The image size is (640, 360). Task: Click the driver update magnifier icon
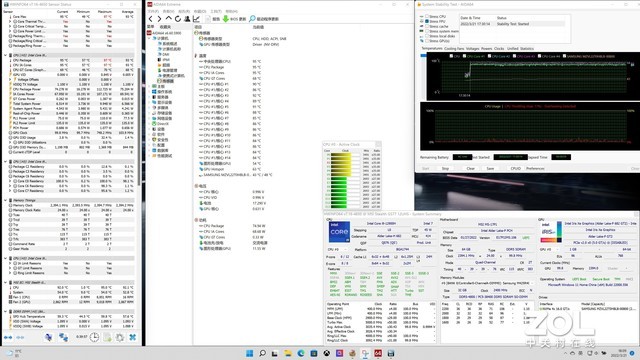click(252, 19)
